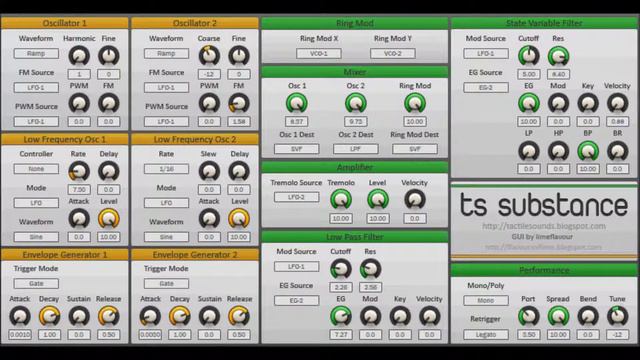Click Mixer Osc 2 level knob
Screen dimensions: 640x360
(x=356, y=104)
